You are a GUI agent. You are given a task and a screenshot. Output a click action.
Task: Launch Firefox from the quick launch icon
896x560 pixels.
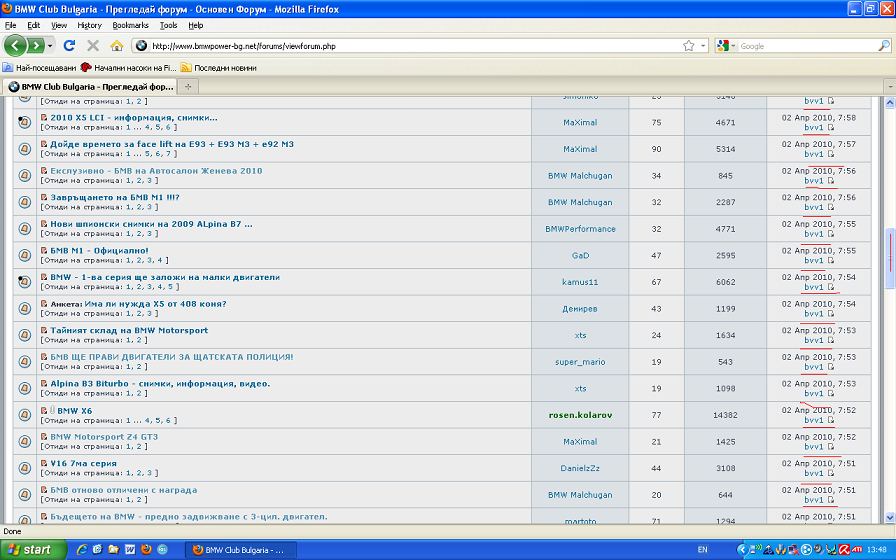(x=146, y=550)
